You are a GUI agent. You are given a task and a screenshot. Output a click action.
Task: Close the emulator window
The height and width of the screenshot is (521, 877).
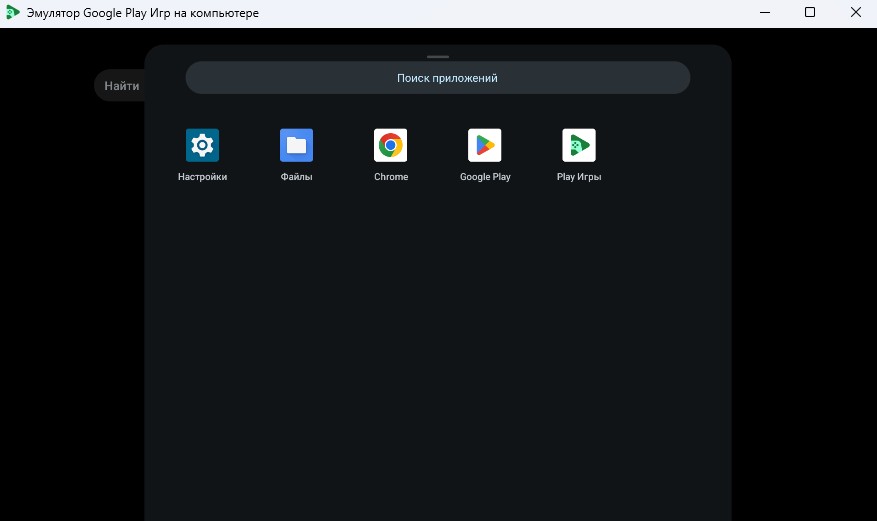click(856, 12)
